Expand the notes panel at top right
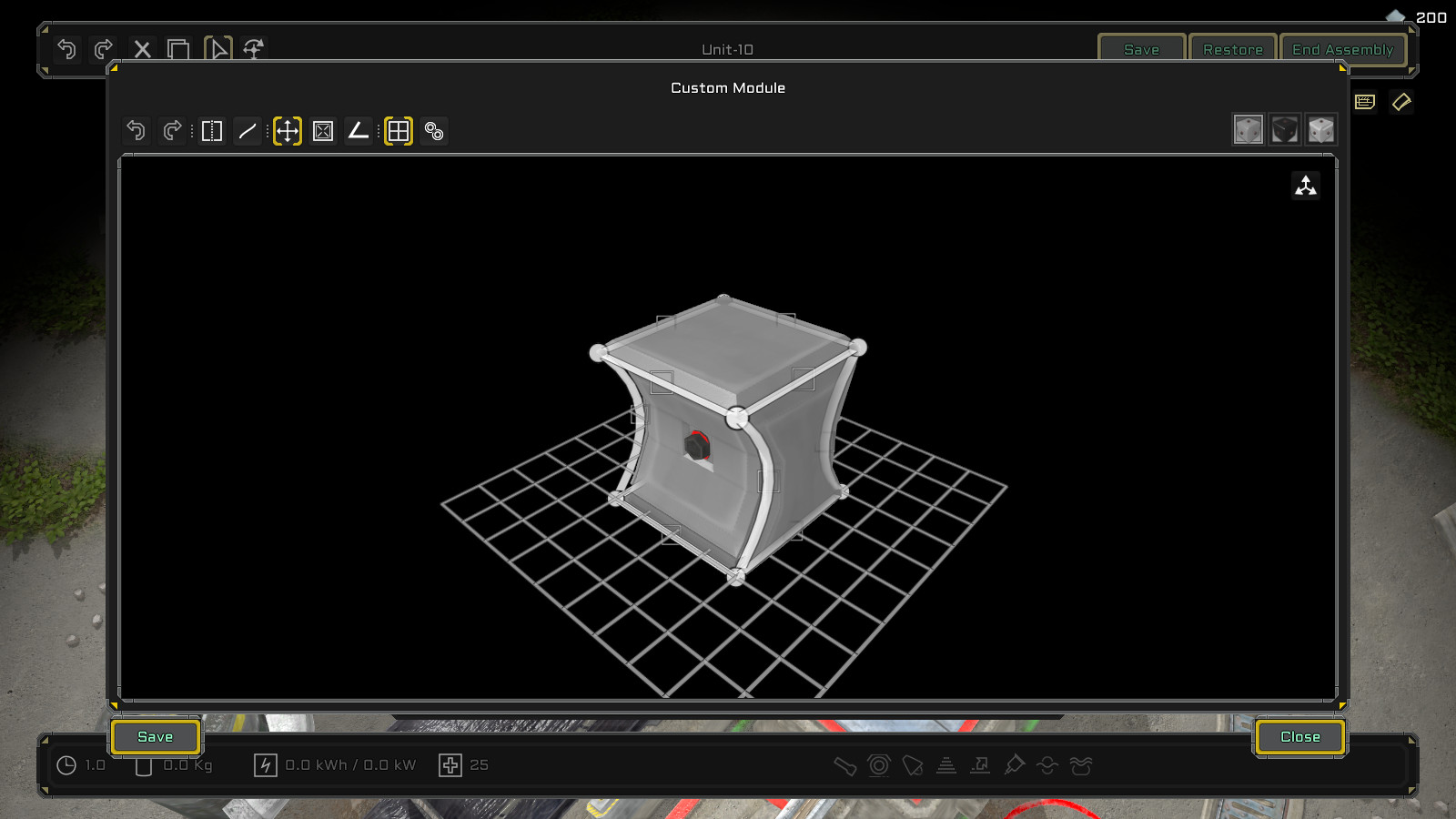The width and height of the screenshot is (1456, 819). (1362, 101)
